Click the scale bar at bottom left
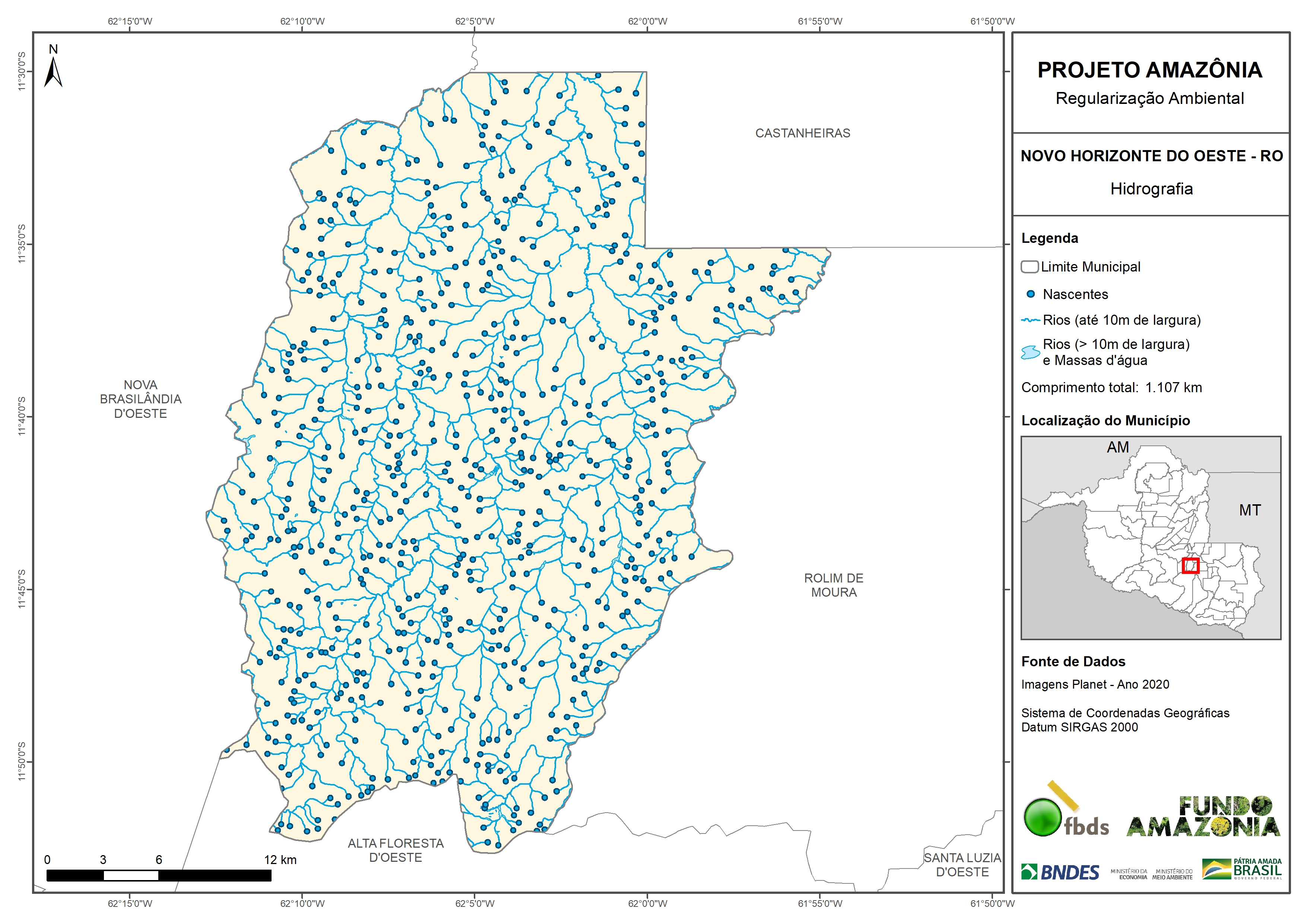 click(x=159, y=875)
